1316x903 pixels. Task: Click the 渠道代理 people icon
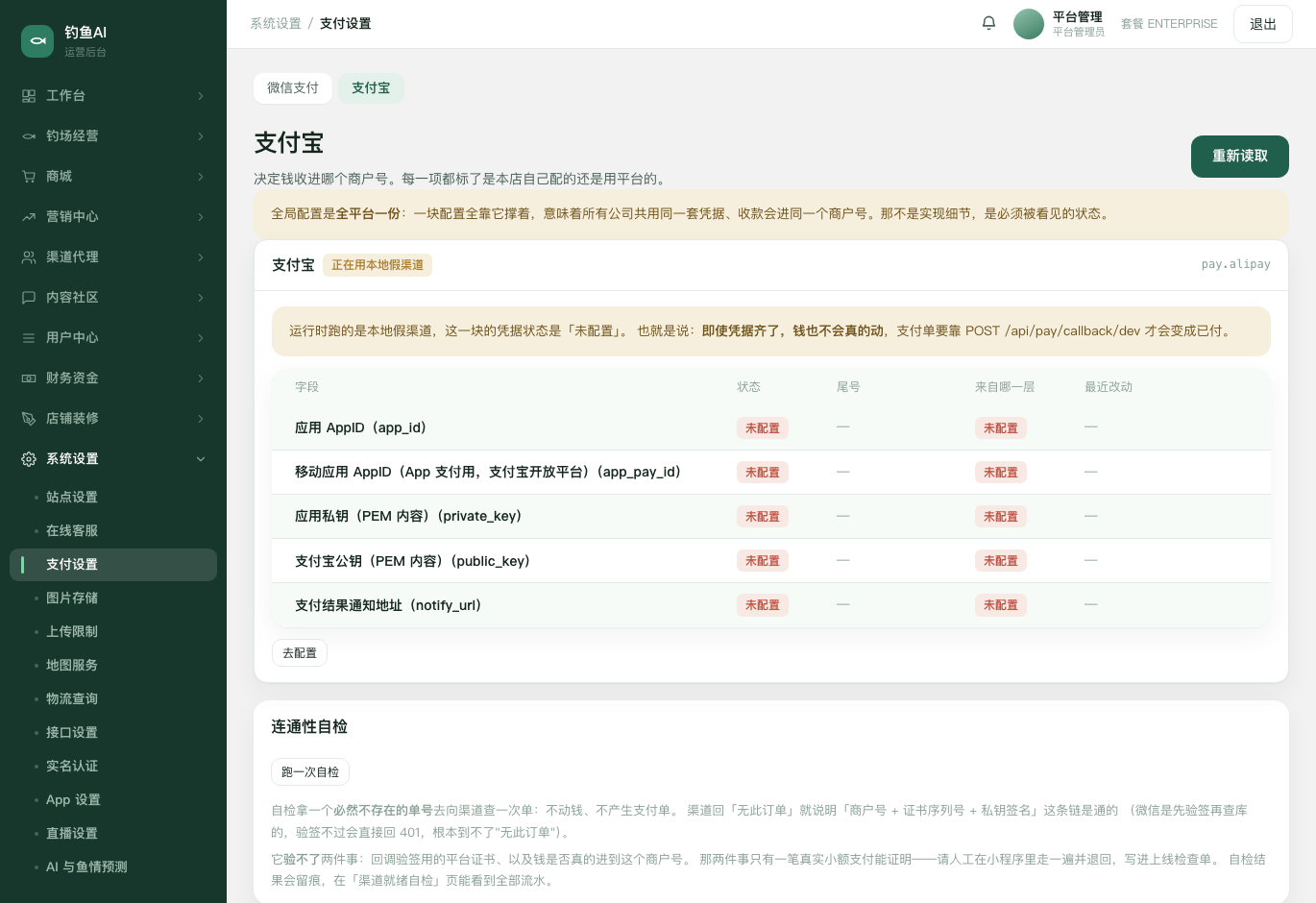[29, 257]
